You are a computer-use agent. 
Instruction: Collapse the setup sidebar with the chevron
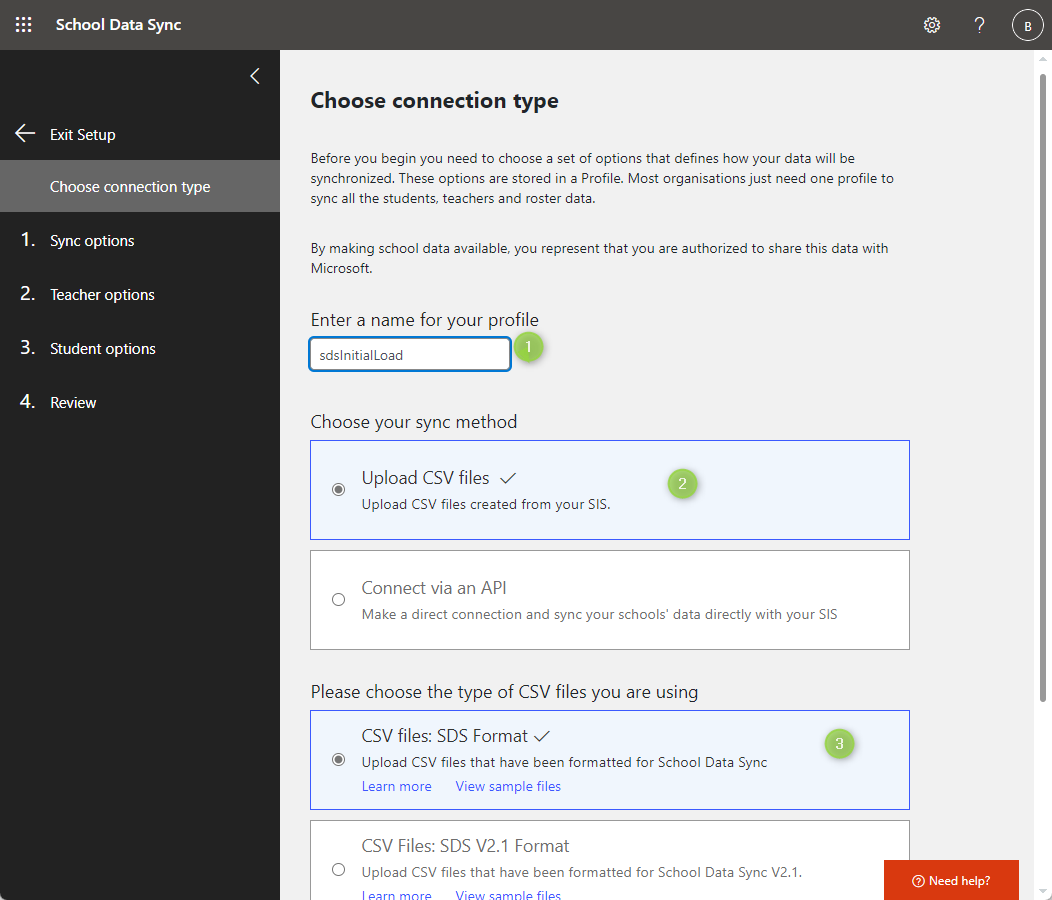click(254, 75)
